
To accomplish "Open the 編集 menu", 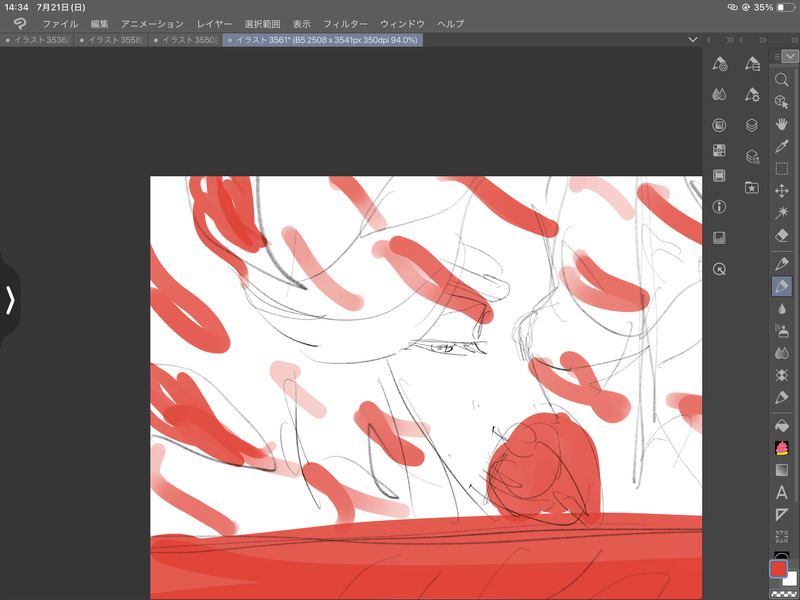I will click(x=99, y=23).
